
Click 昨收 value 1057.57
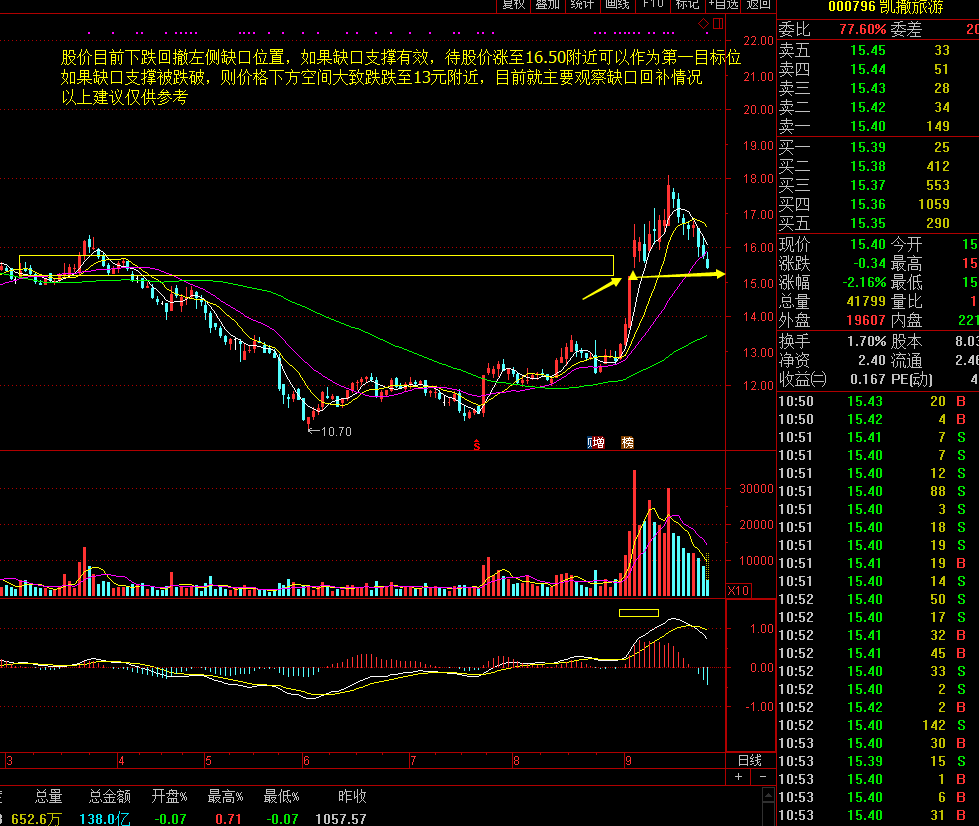[340, 819]
